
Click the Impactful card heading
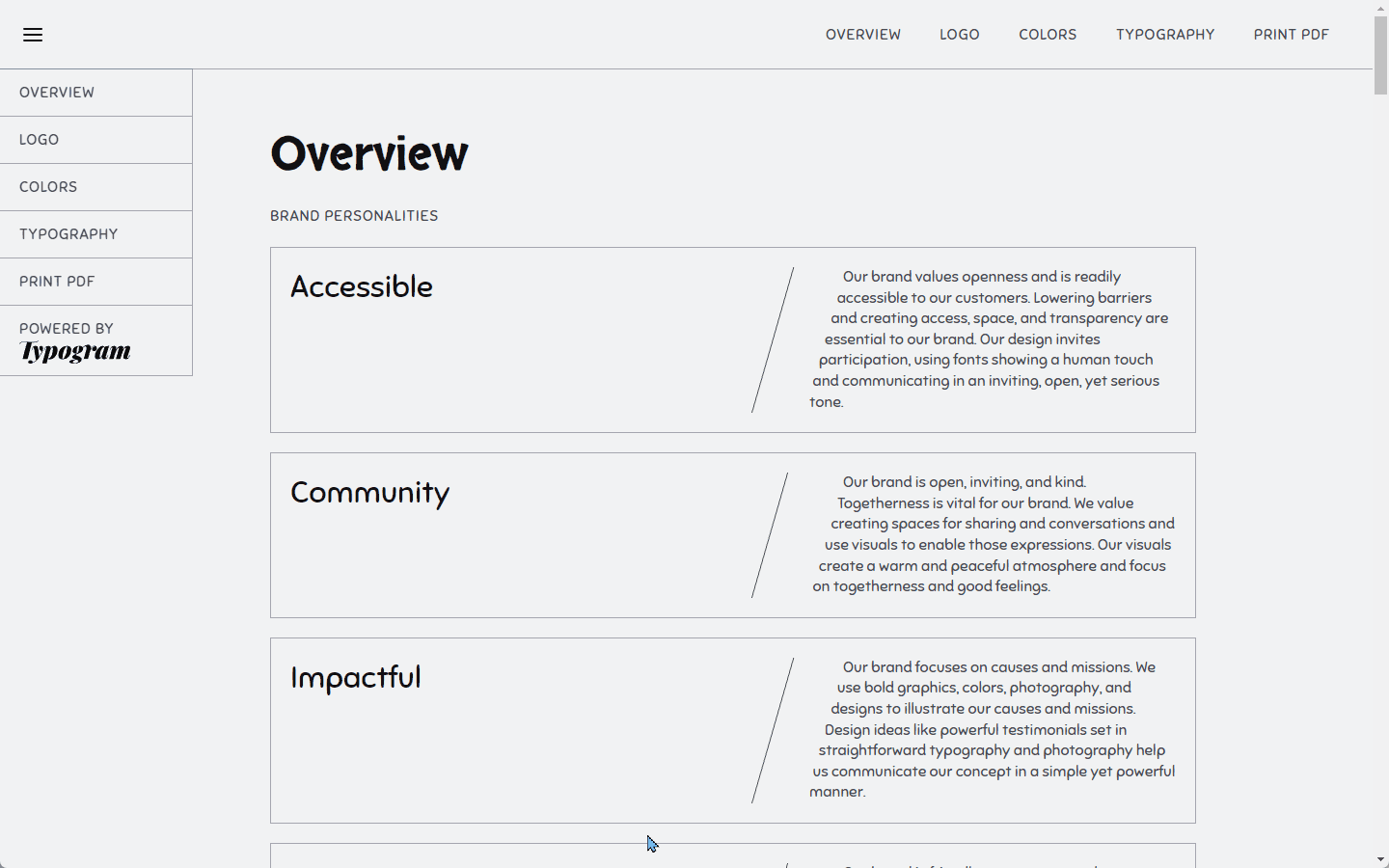coord(355,677)
